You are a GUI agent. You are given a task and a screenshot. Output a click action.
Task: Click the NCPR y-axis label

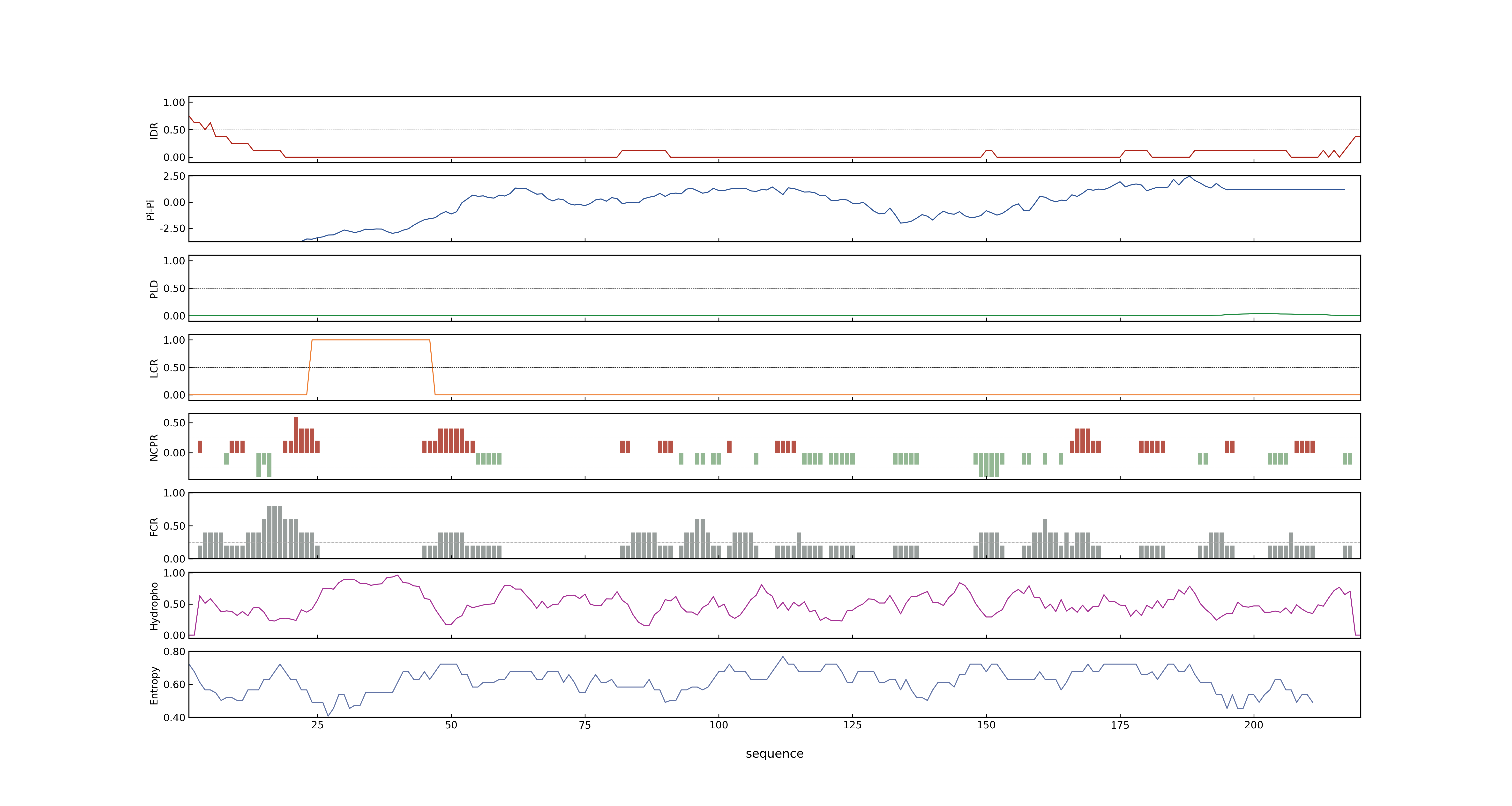(154, 448)
